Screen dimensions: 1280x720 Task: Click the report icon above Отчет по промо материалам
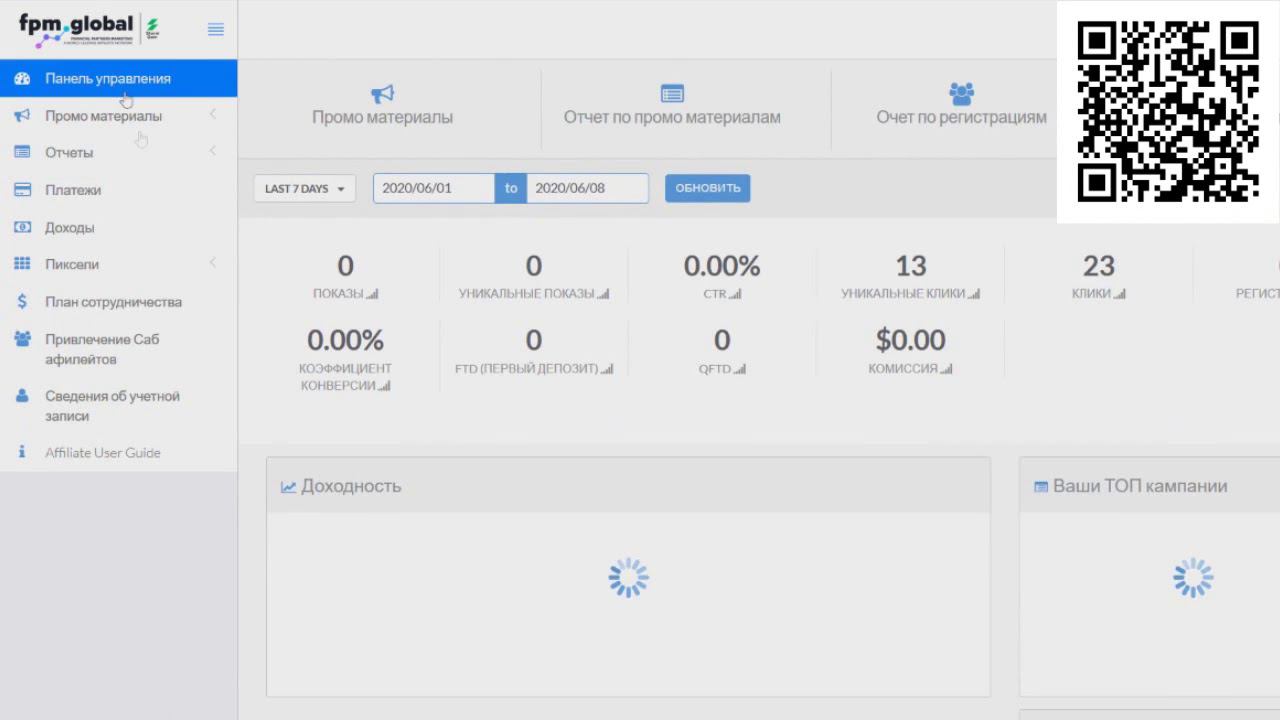click(672, 94)
